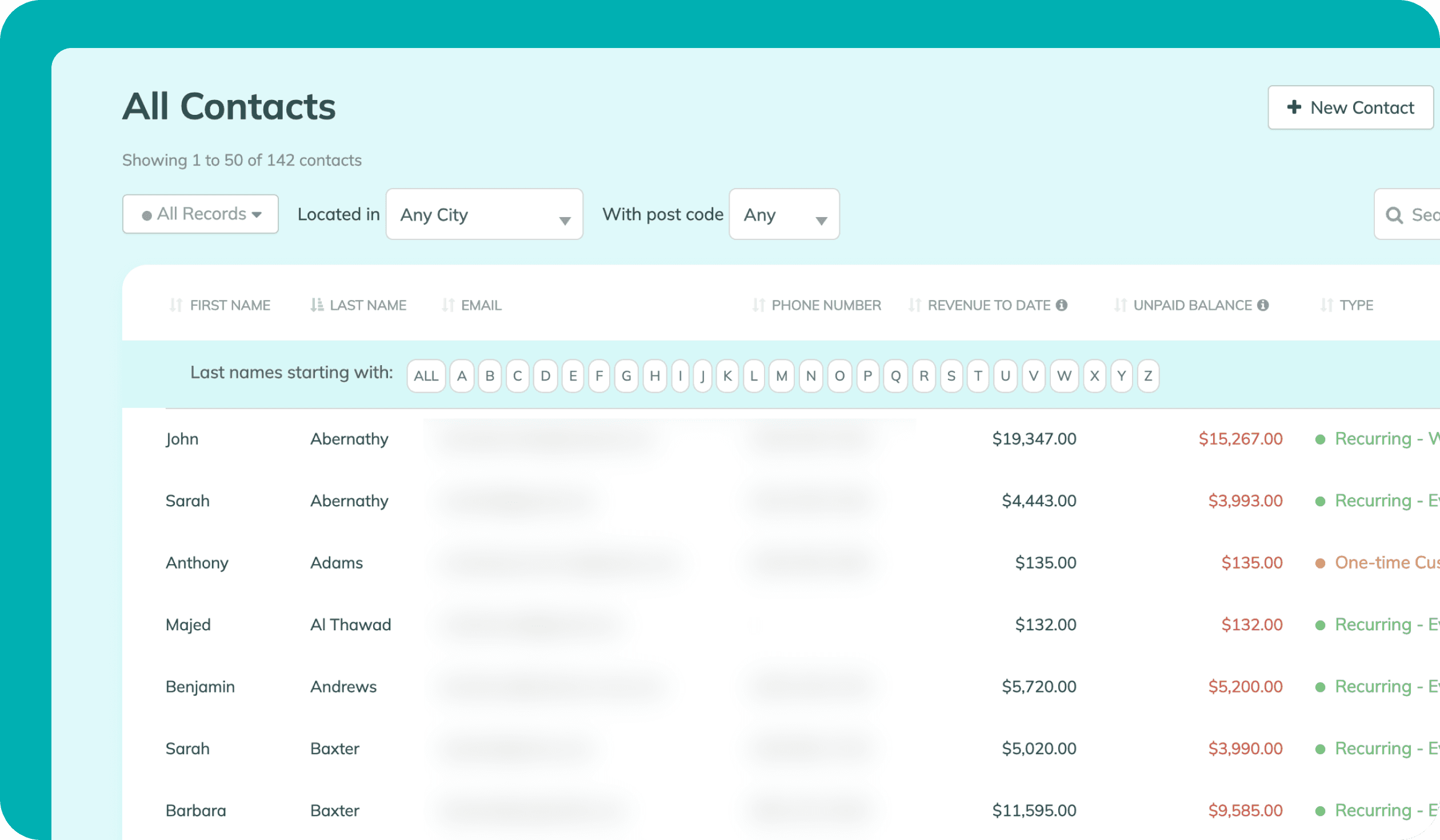The width and height of the screenshot is (1440, 840).
Task: Open the All Records dropdown
Action: [200, 214]
